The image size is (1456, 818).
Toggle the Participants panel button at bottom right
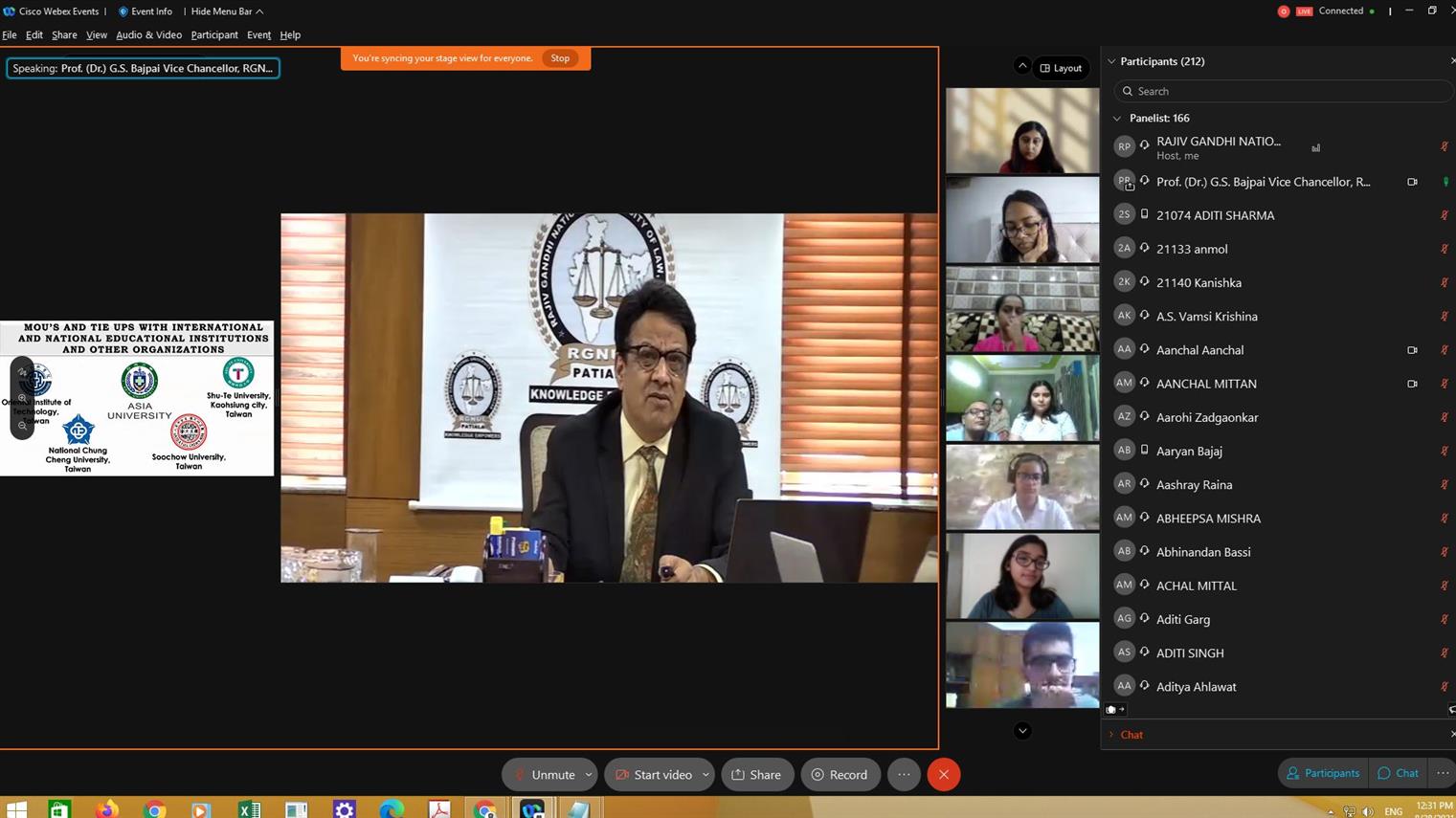(x=1323, y=773)
